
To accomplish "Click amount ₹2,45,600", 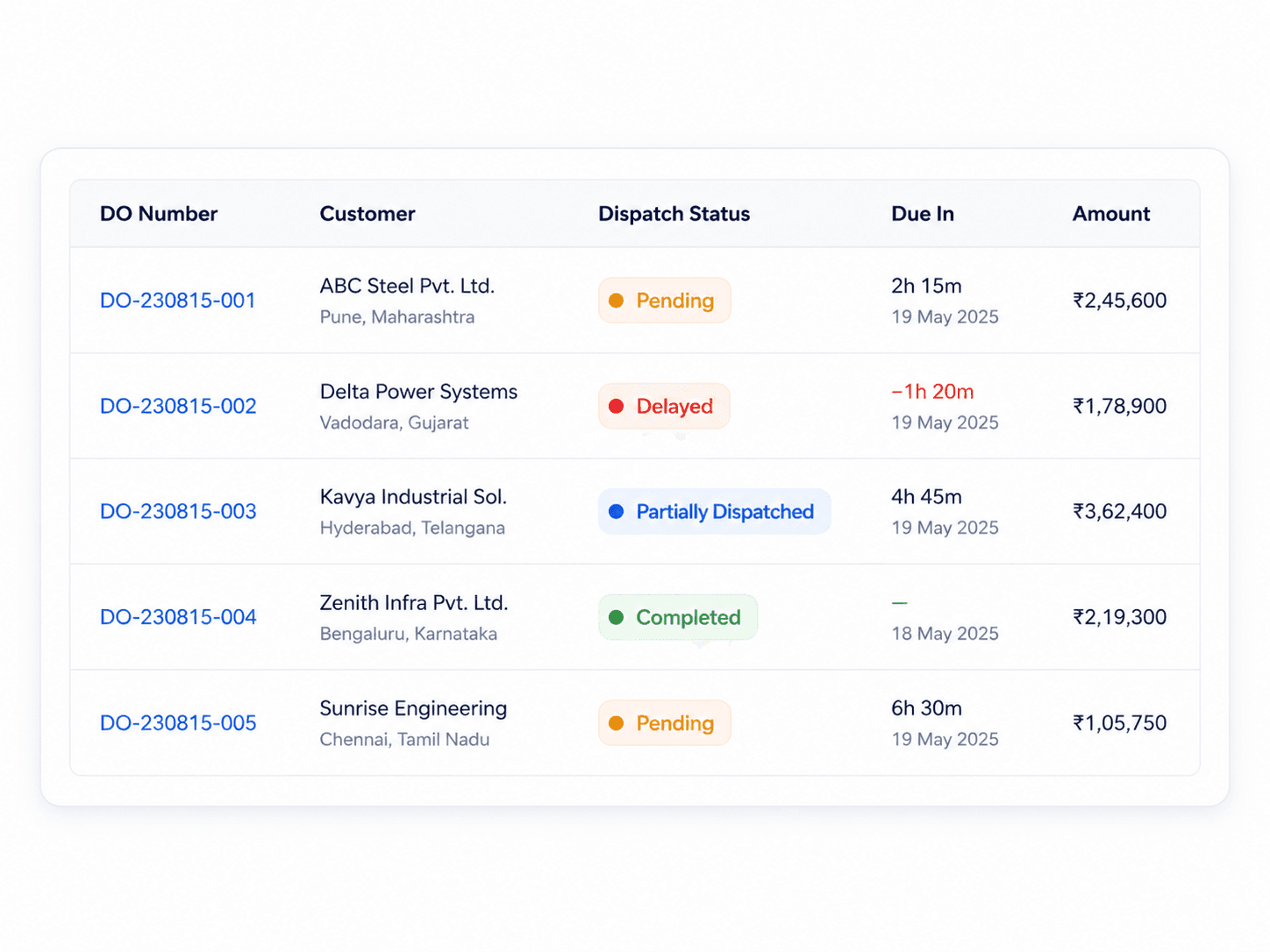I will click(x=1120, y=301).
